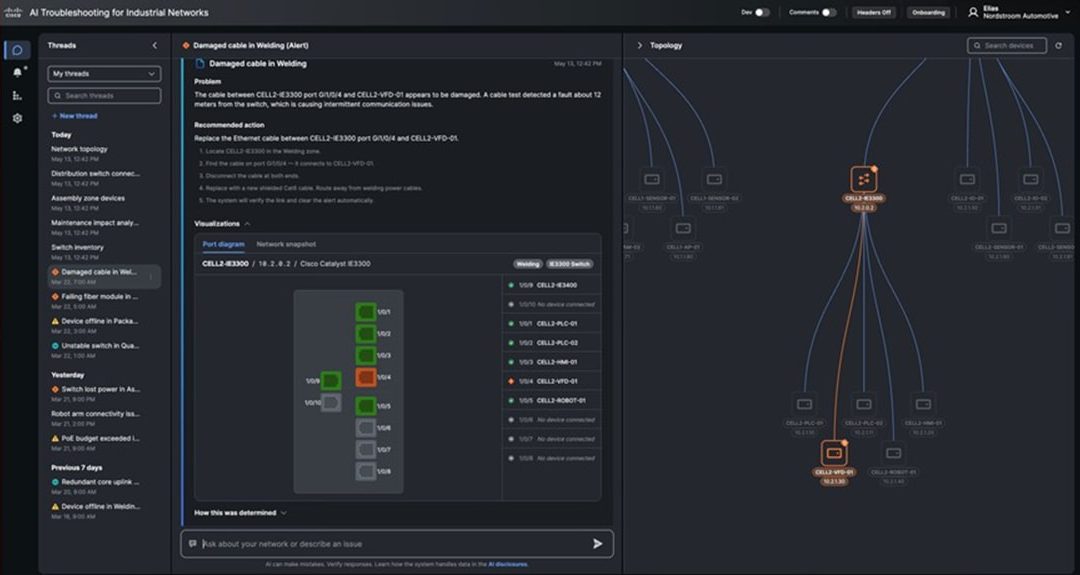The image size is (1080, 575).
Task: Open the Switch inventory thread
Action: coord(104,252)
